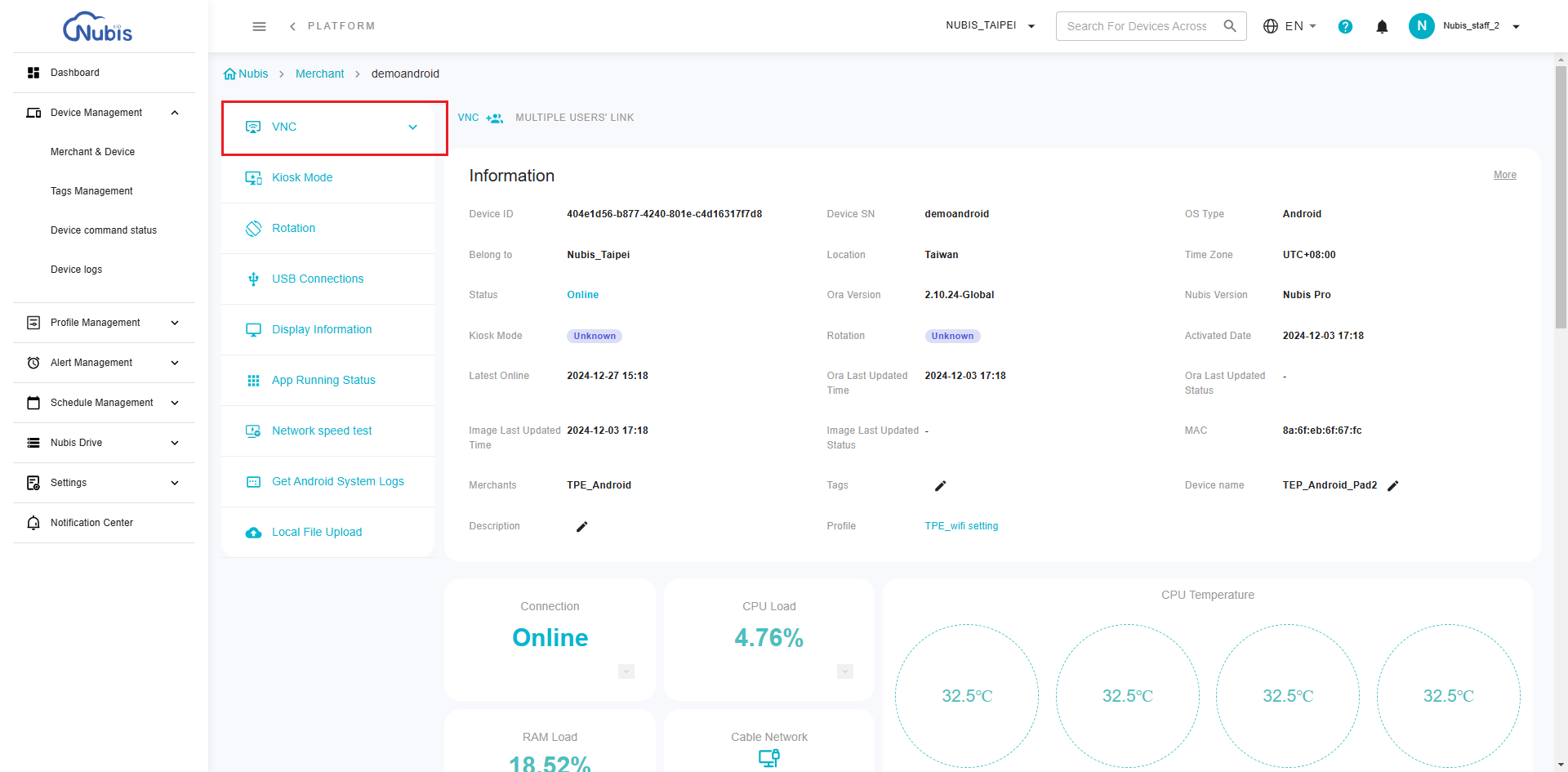Click the search magnifier icon
Image resolution: width=1568 pixels, height=772 pixels.
pos(1230,26)
